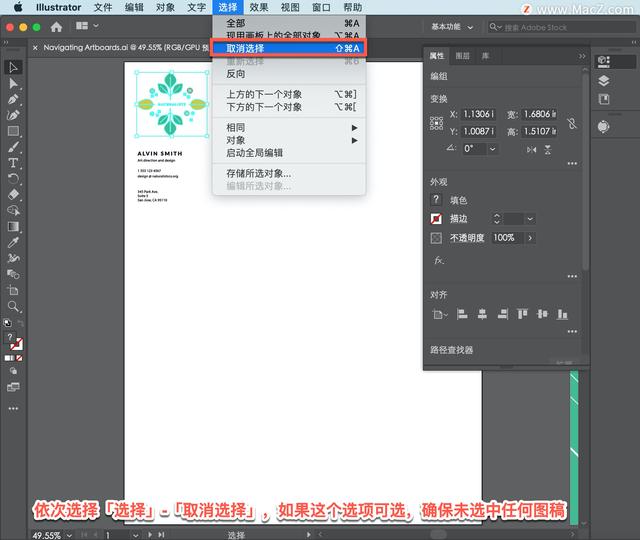Click Horizontal Align Right icon
This screenshot has height=540, width=640.
point(502,314)
